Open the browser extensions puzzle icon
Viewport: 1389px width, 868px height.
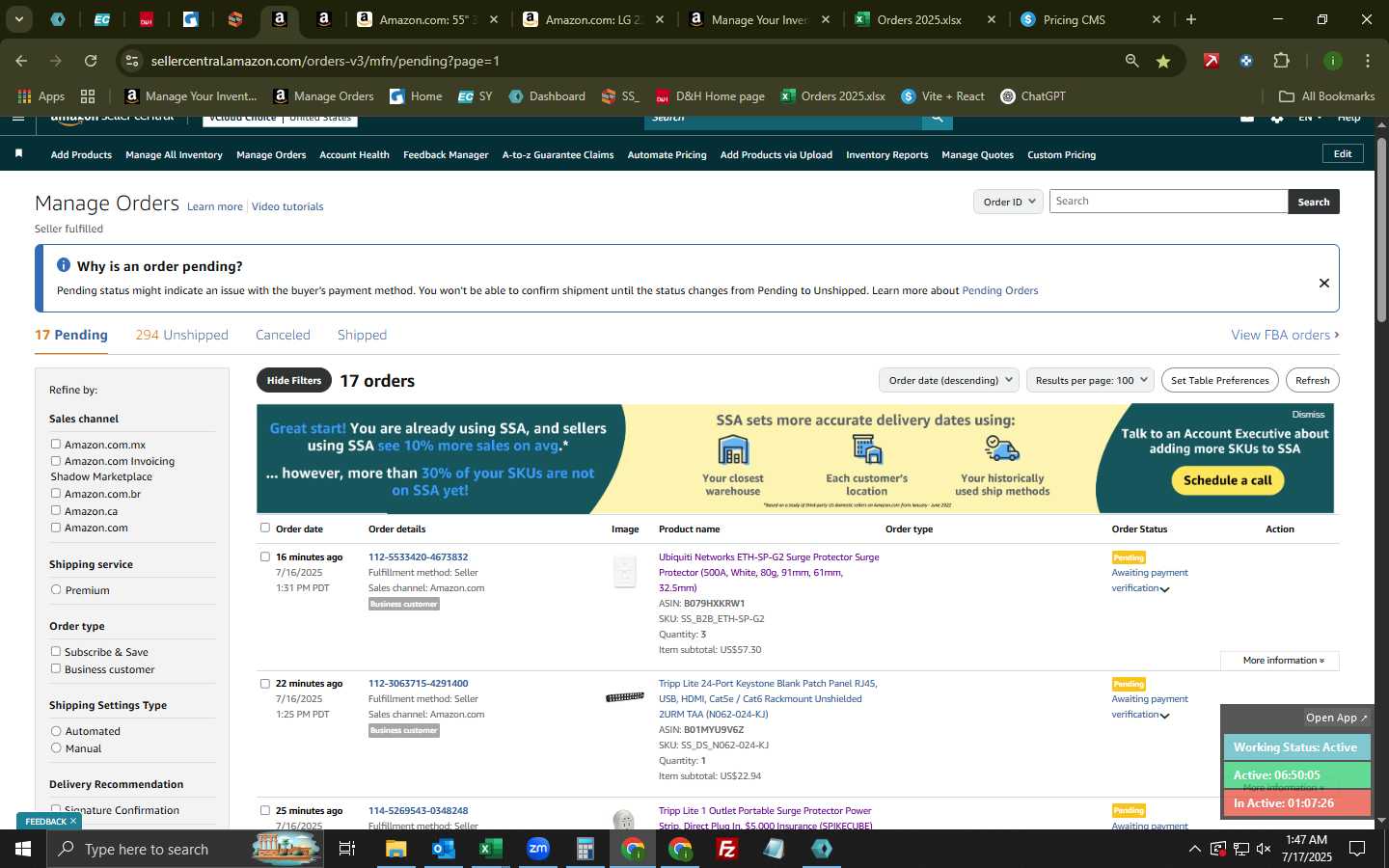(1281, 61)
